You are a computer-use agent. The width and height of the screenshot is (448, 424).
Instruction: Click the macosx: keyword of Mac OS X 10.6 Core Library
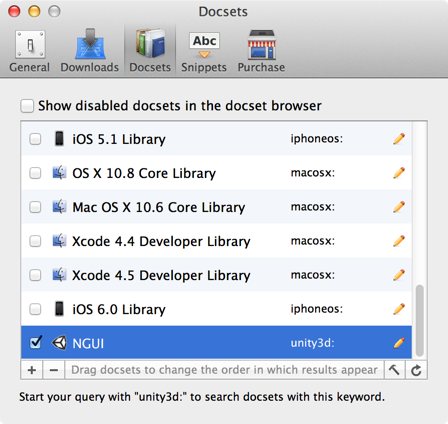(x=313, y=207)
